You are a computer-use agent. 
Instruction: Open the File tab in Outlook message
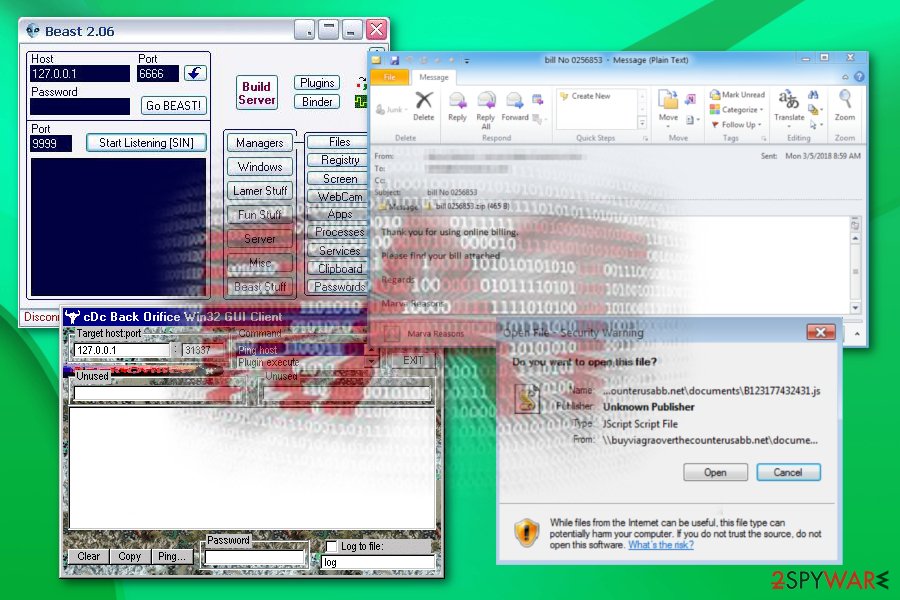(389, 77)
